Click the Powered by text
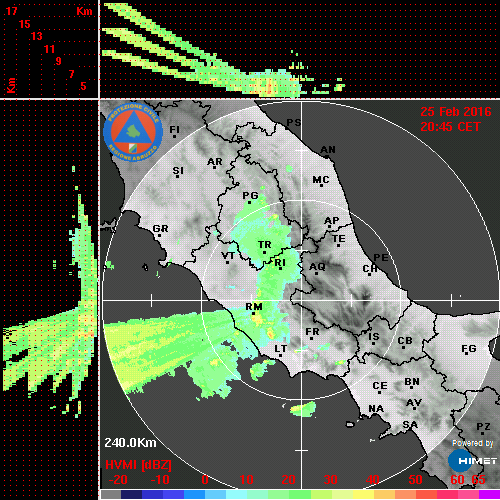This screenshot has width=500, height=500. pos(473,443)
